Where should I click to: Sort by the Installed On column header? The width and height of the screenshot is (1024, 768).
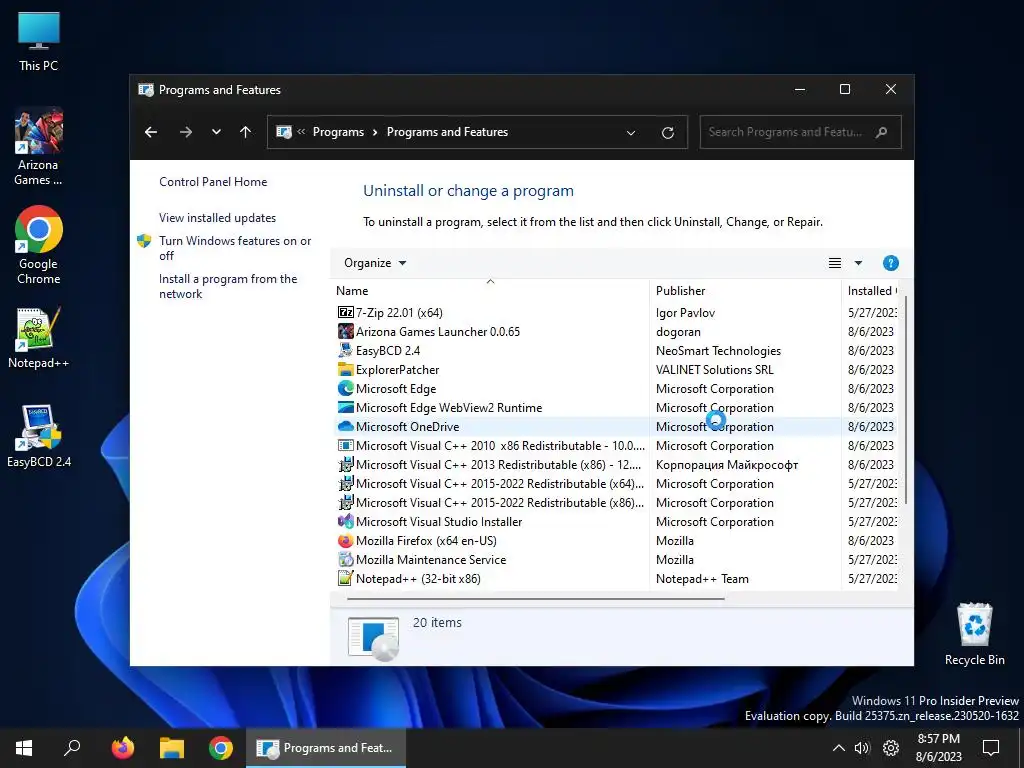coord(872,291)
